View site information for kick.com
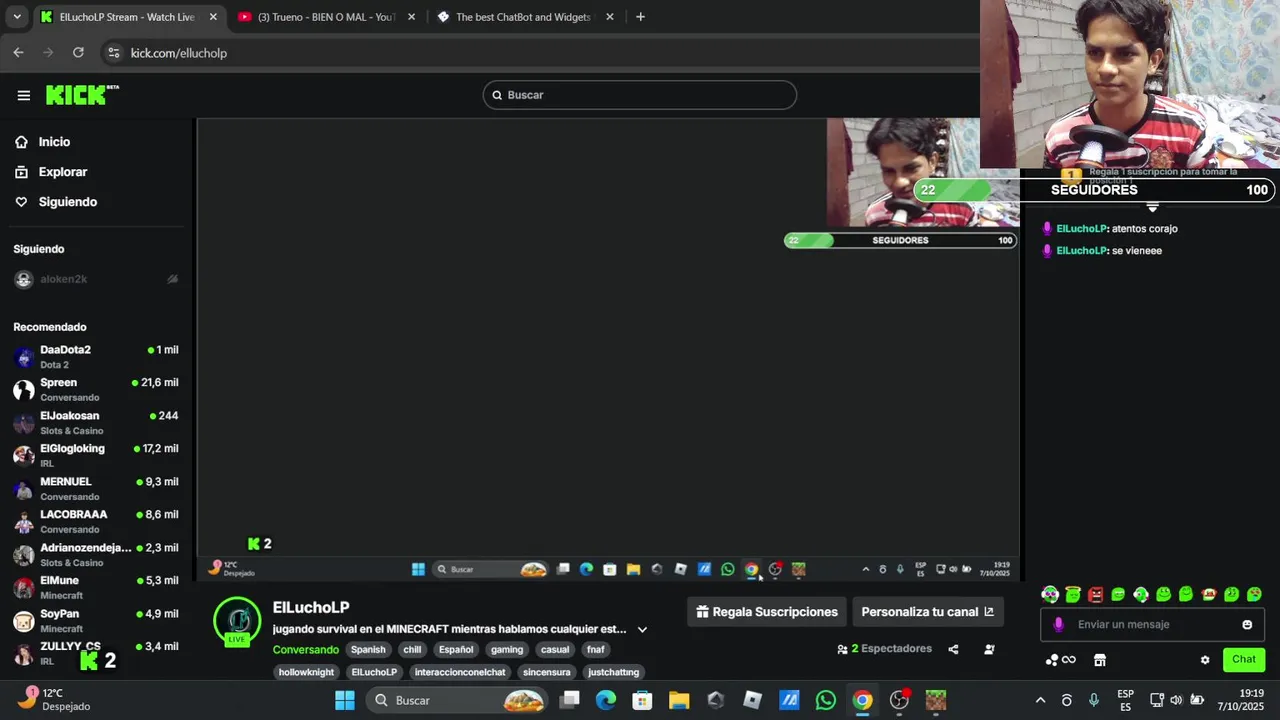This screenshot has width=1280, height=720. tap(113, 53)
